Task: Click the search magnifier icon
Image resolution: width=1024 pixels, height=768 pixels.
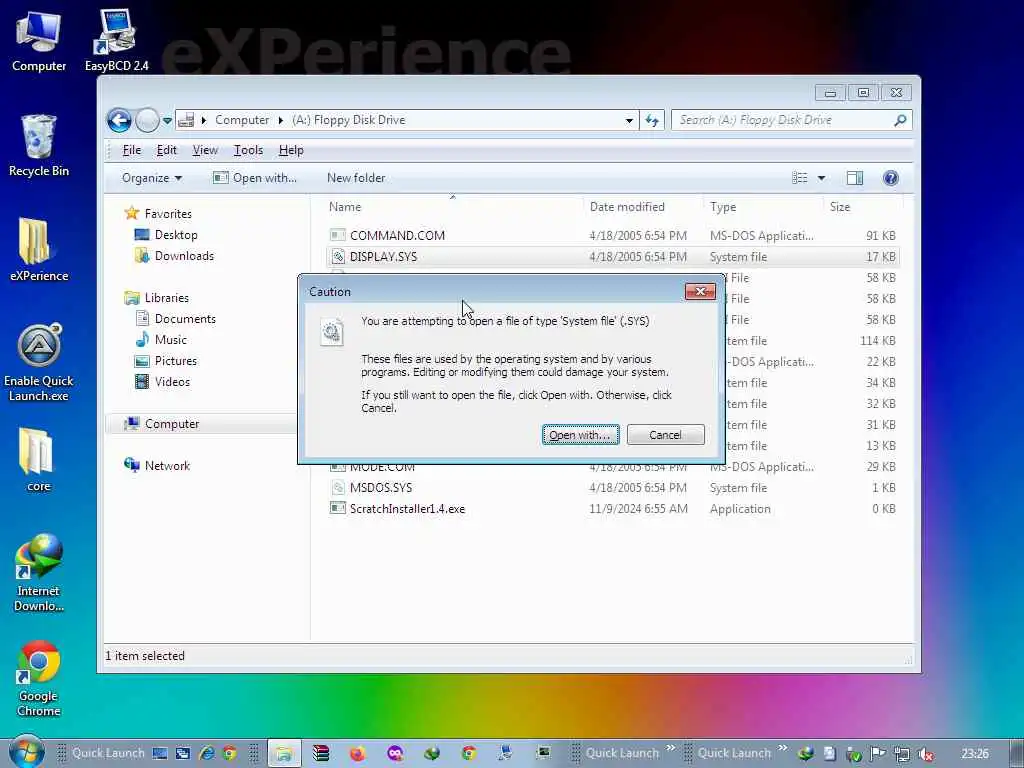Action: (900, 120)
